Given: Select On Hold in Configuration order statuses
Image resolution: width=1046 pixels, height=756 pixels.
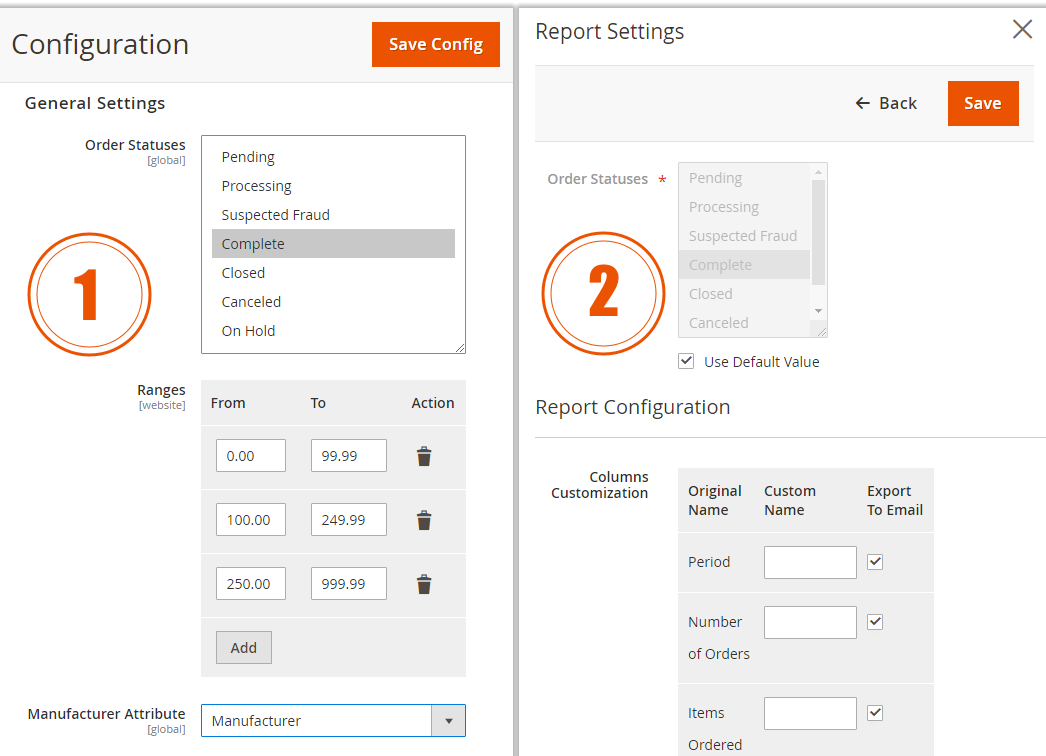Looking at the screenshot, I should 333,331.
